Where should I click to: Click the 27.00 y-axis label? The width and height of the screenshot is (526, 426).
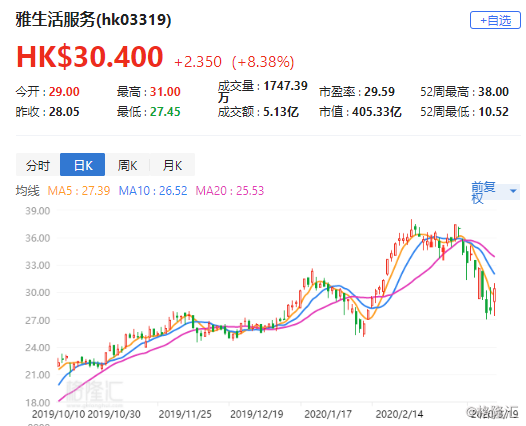click(x=38, y=320)
